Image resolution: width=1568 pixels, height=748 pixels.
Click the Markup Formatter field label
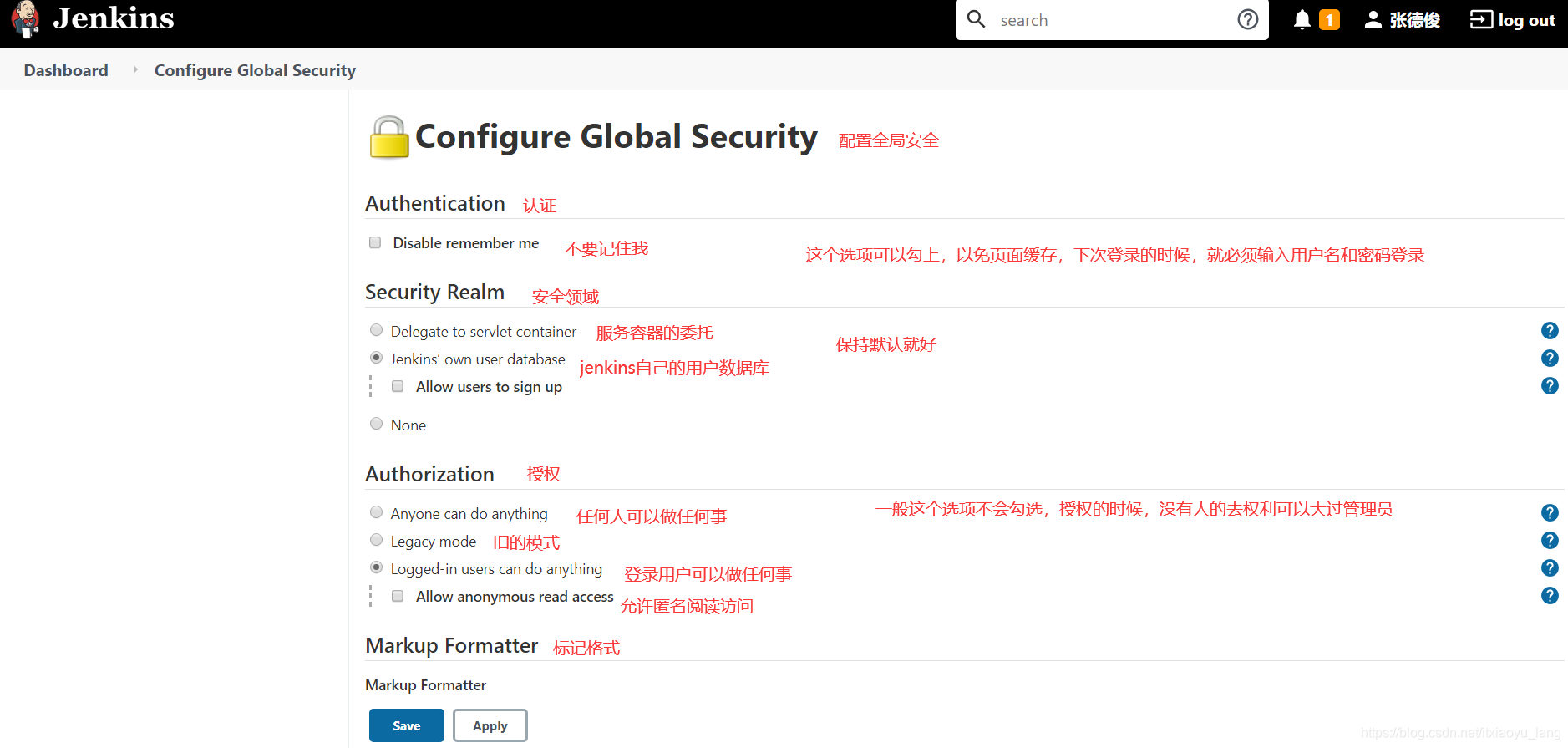(425, 685)
